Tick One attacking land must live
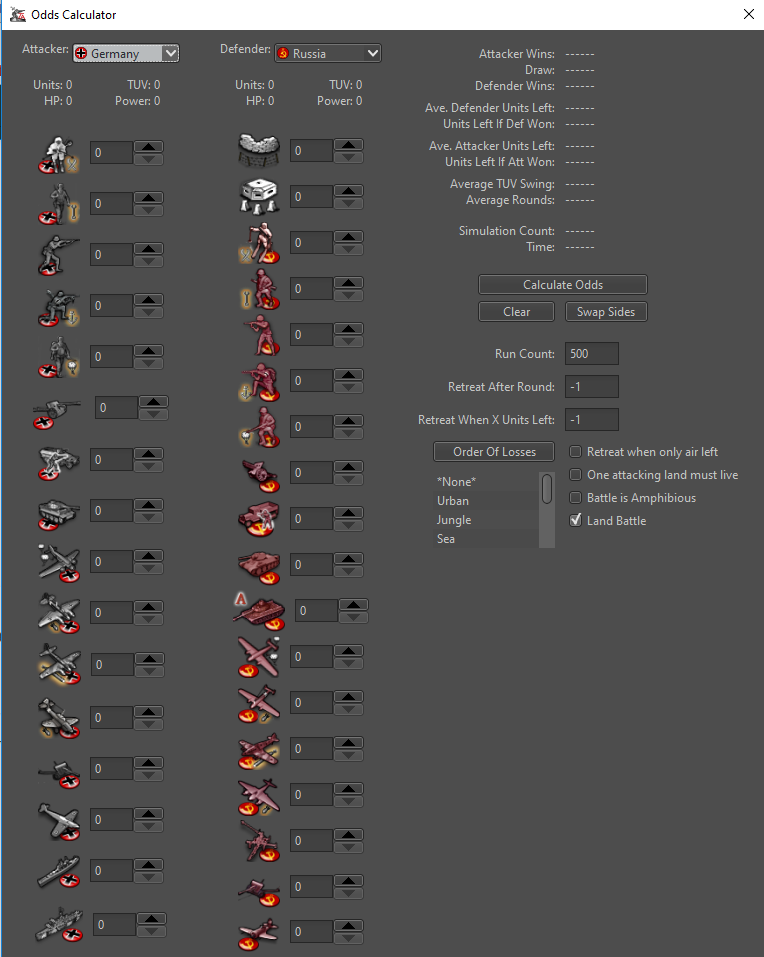Screen dimensions: 764x957 575,474
